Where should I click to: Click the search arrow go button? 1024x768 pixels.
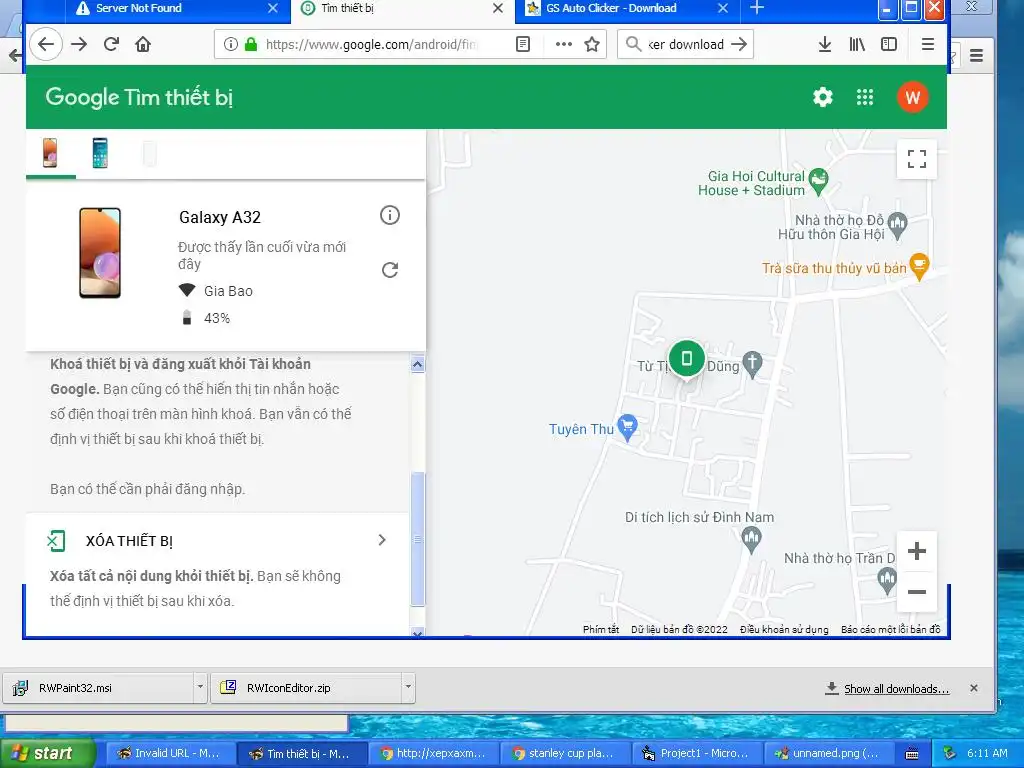pos(739,44)
